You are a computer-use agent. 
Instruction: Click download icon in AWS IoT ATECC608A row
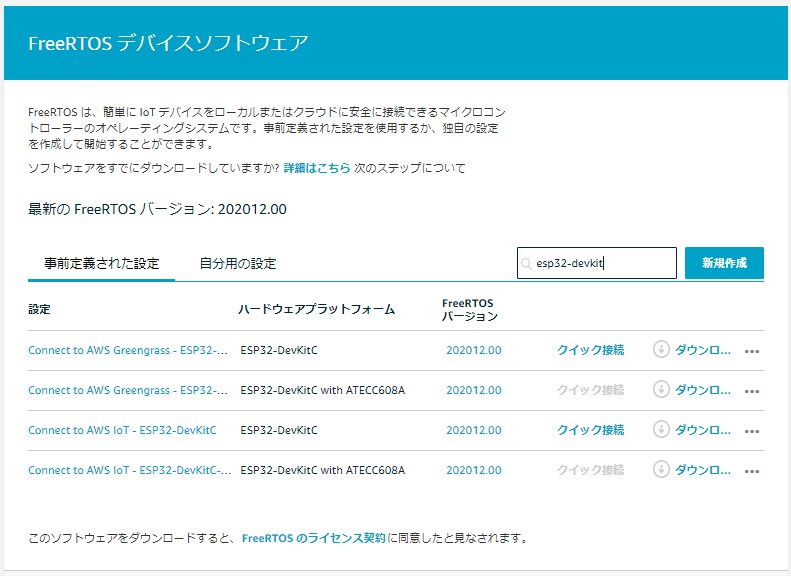[661, 470]
